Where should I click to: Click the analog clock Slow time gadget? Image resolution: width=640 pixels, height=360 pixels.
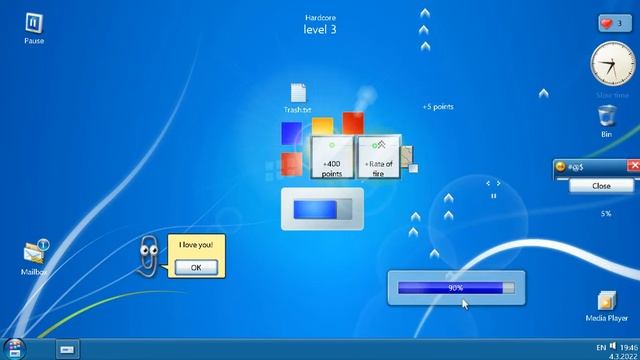tap(613, 63)
